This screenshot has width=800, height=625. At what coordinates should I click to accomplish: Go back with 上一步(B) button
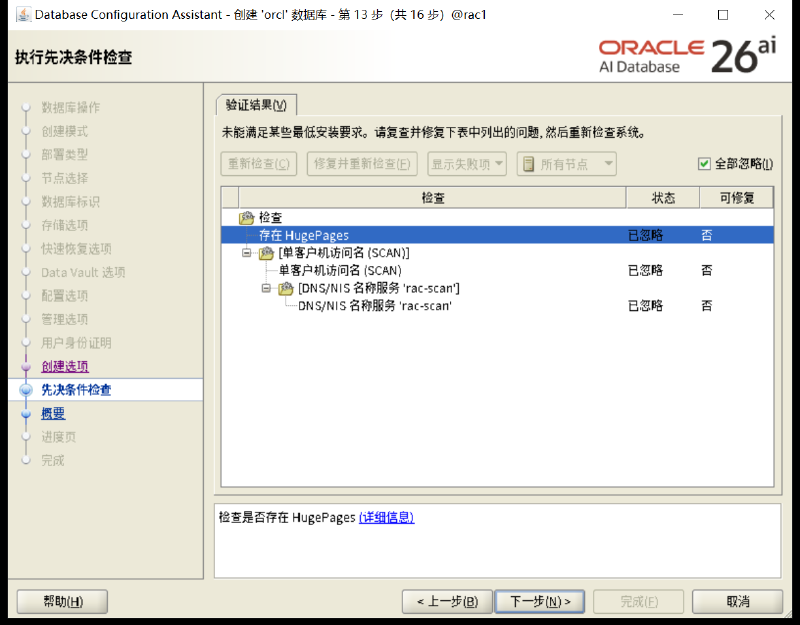tap(447, 602)
